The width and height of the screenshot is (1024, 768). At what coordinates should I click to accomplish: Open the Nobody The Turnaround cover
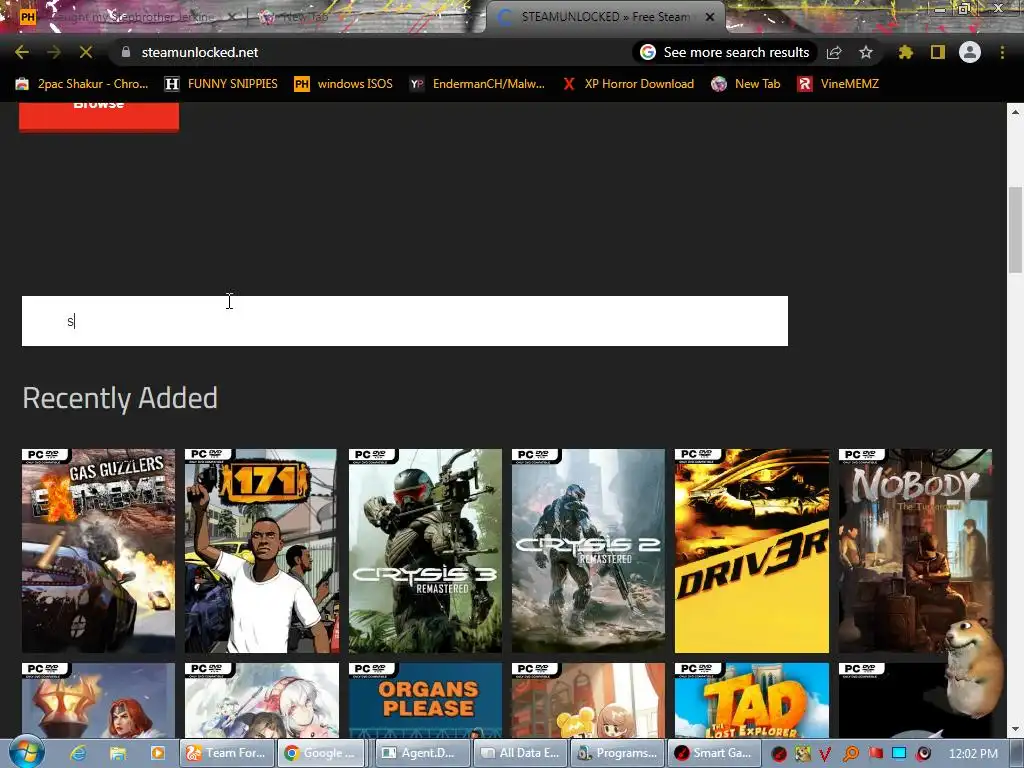pos(915,551)
